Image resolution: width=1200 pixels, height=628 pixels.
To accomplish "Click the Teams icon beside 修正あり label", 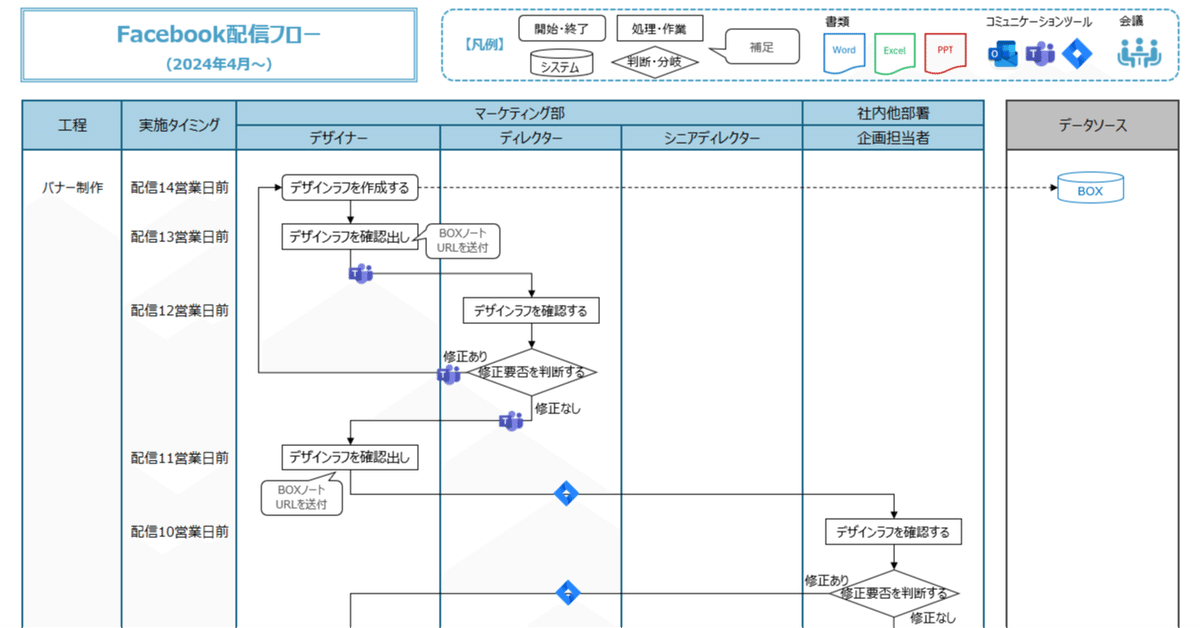I will tap(448, 375).
